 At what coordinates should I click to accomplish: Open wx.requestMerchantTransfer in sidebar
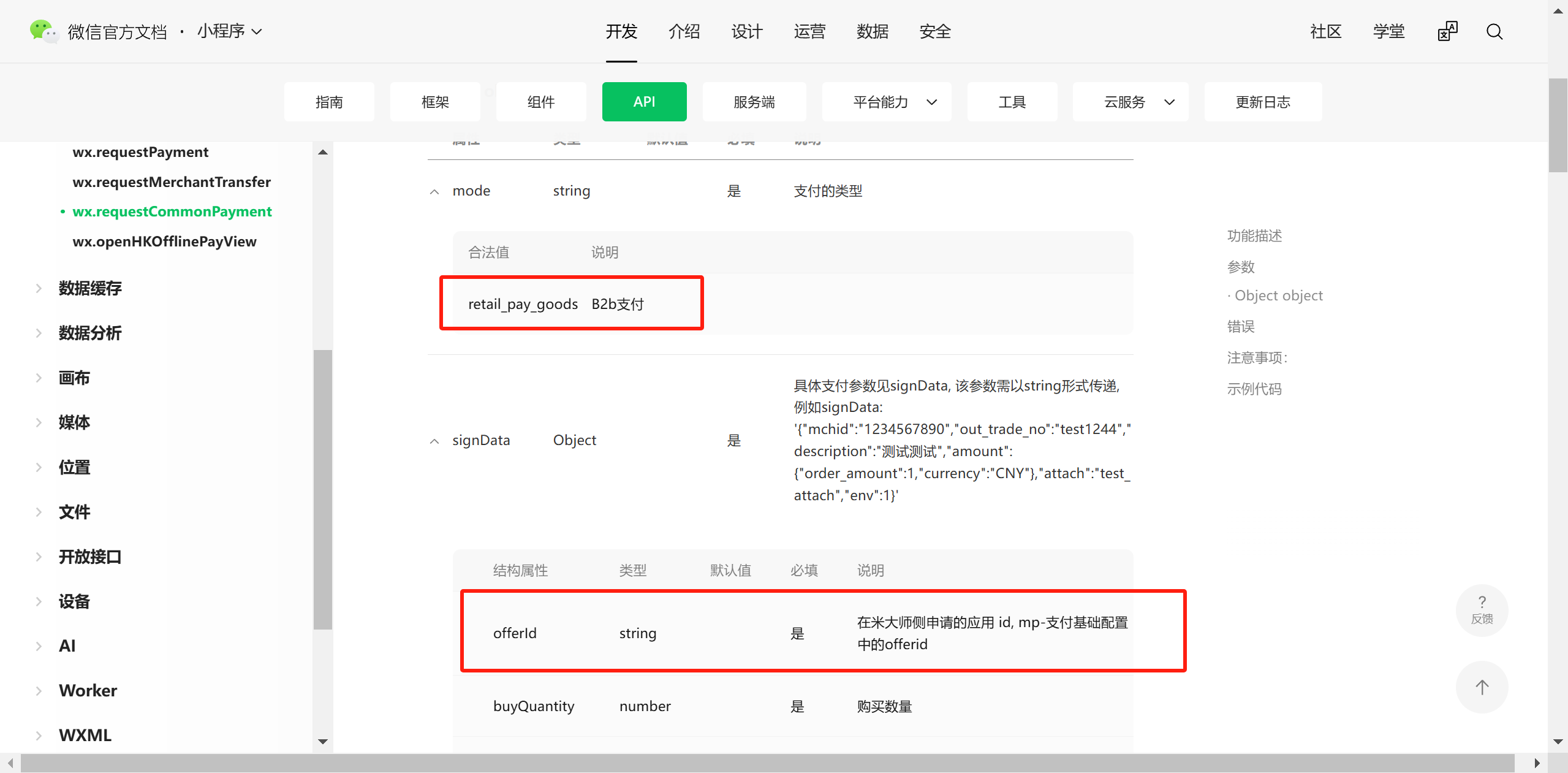click(172, 182)
